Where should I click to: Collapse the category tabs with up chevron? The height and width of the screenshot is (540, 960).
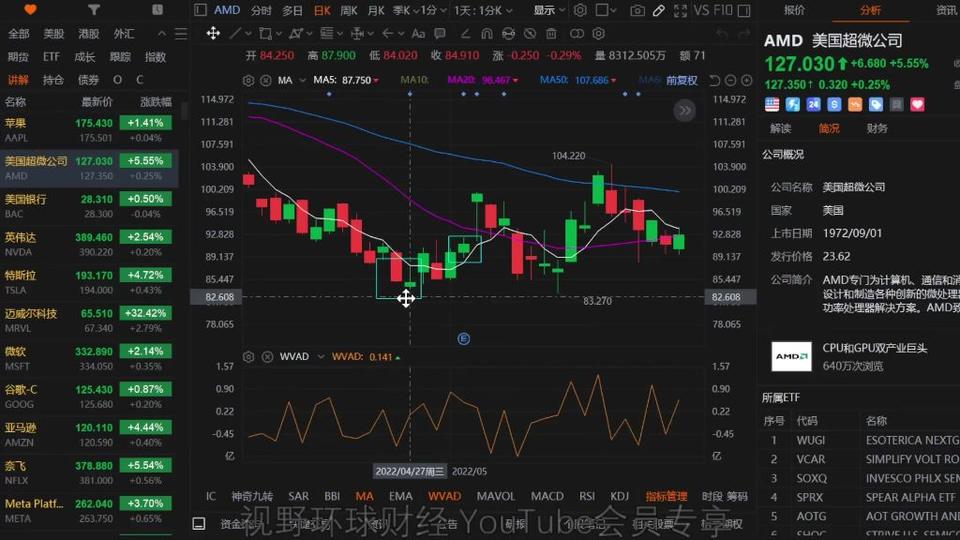coord(162,34)
